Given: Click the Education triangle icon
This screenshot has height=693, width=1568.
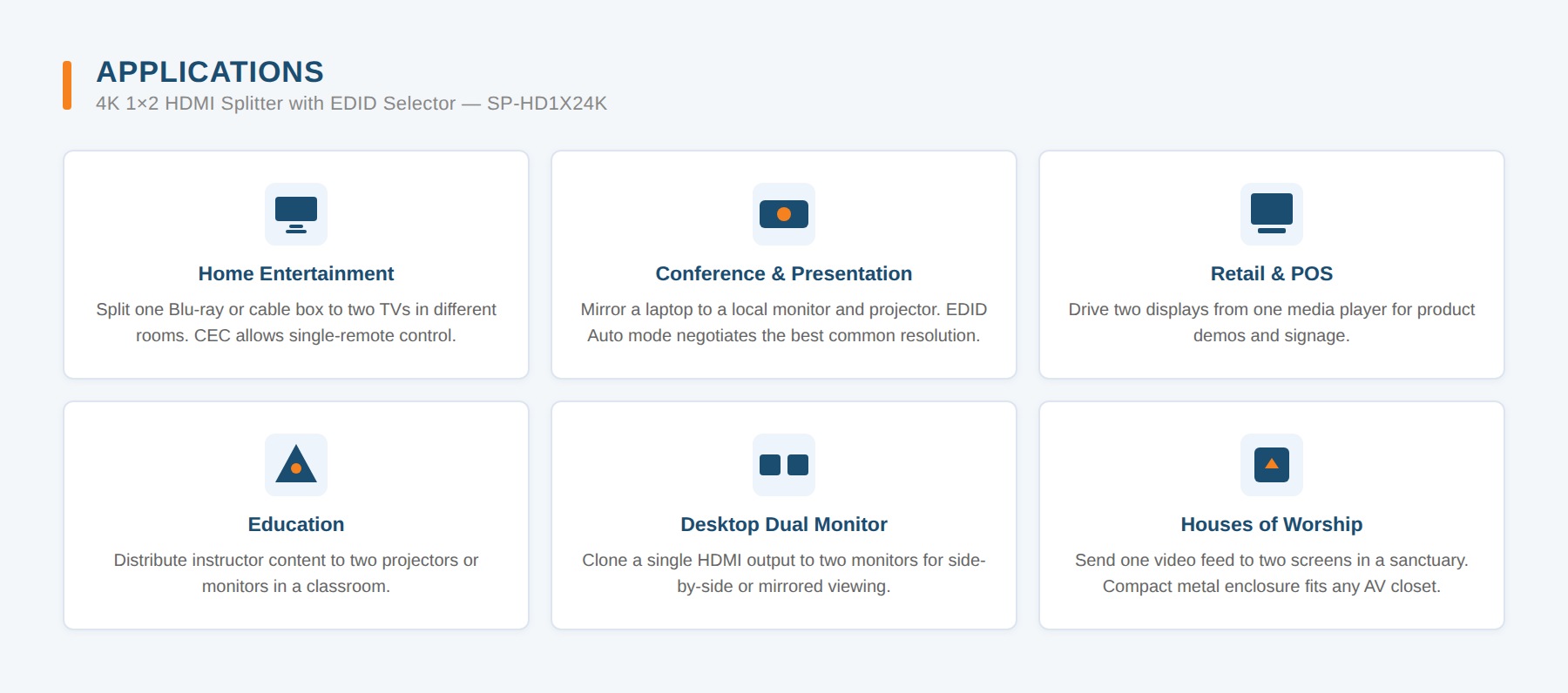Looking at the screenshot, I should tap(296, 465).
